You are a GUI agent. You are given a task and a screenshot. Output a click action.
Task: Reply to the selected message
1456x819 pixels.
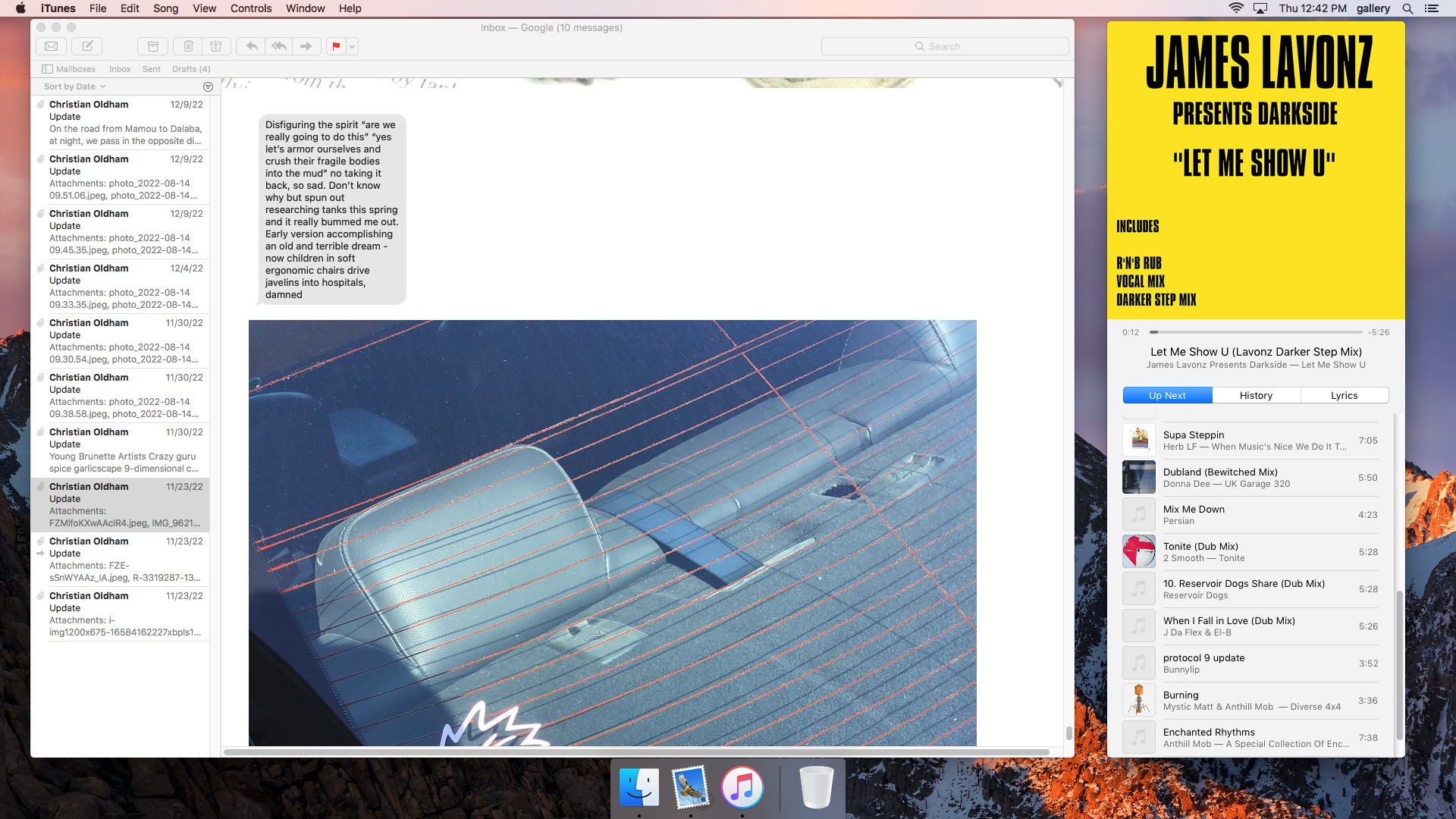252,46
